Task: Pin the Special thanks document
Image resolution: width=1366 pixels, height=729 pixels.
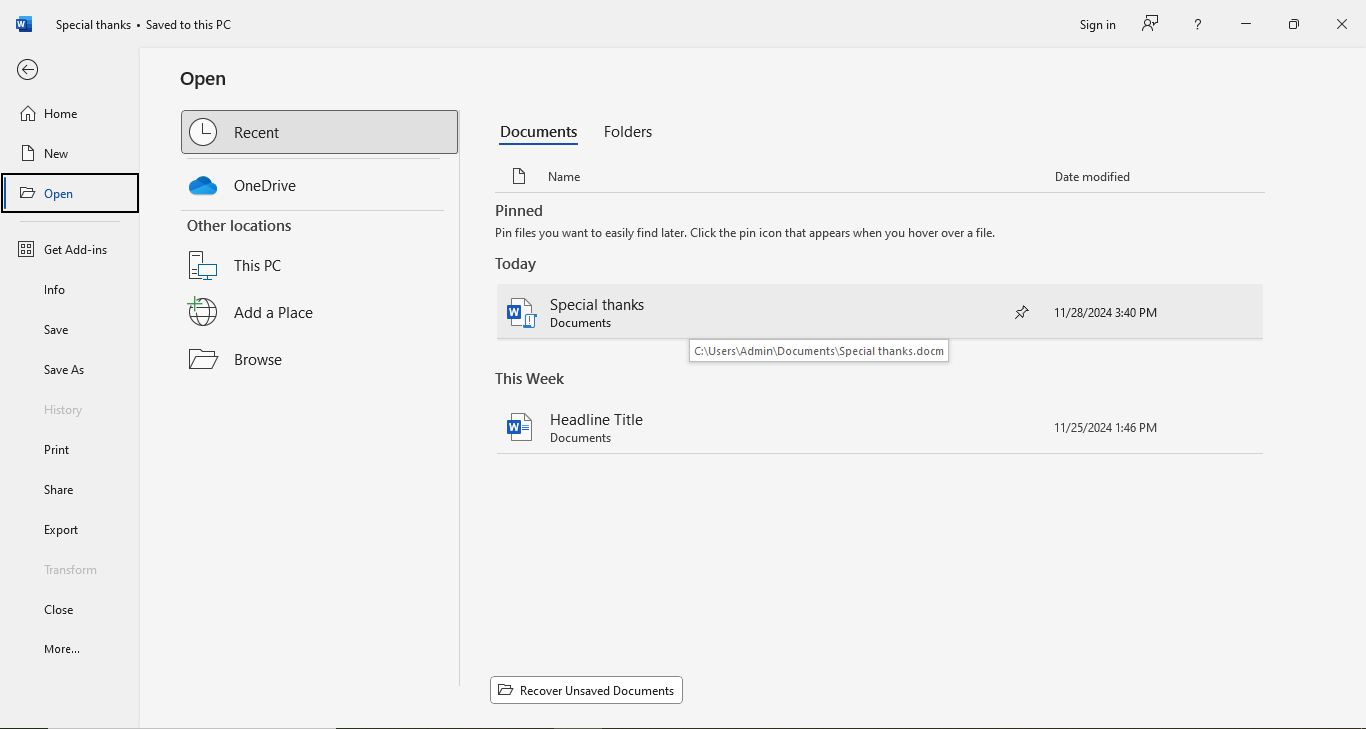Action: pos(1021,313)
